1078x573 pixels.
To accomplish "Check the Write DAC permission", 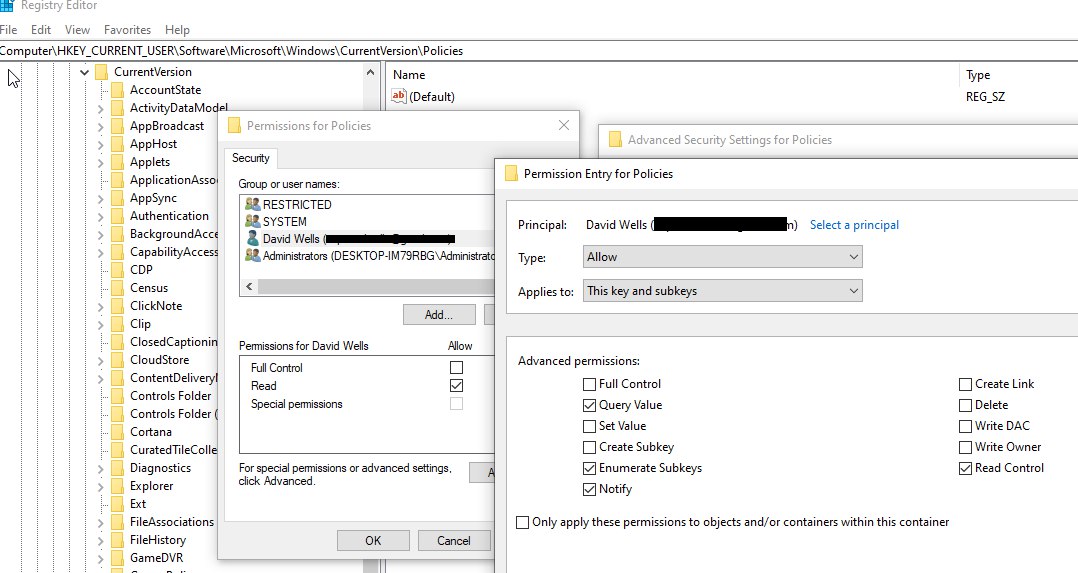I will pyautogui.click(x=965, y=426).
